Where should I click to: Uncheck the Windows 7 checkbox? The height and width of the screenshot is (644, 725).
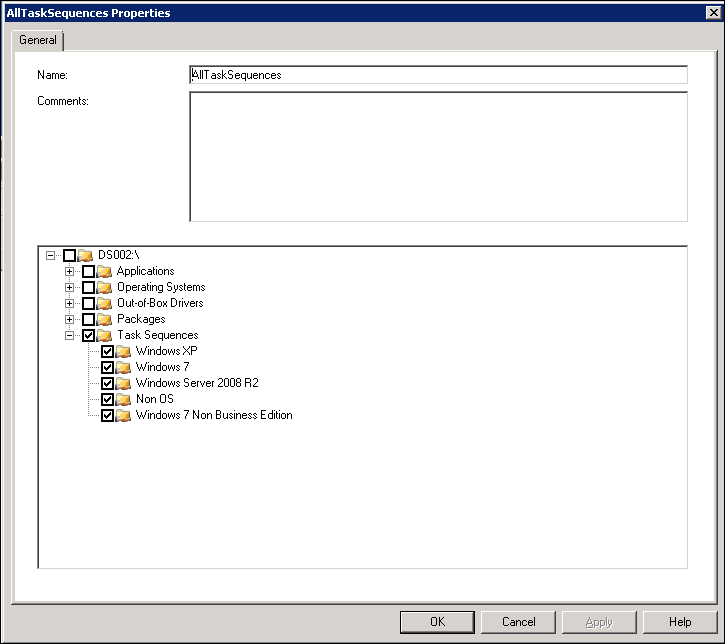[108, 368]
